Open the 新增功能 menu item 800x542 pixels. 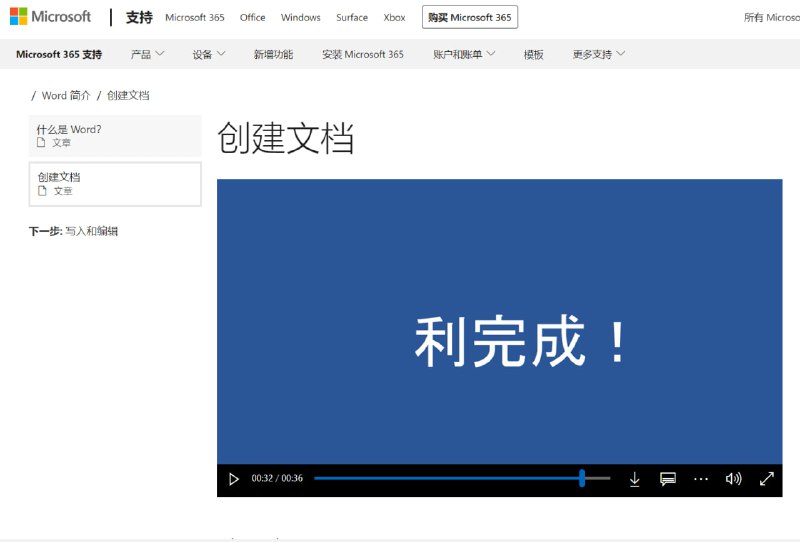(273, 54)
